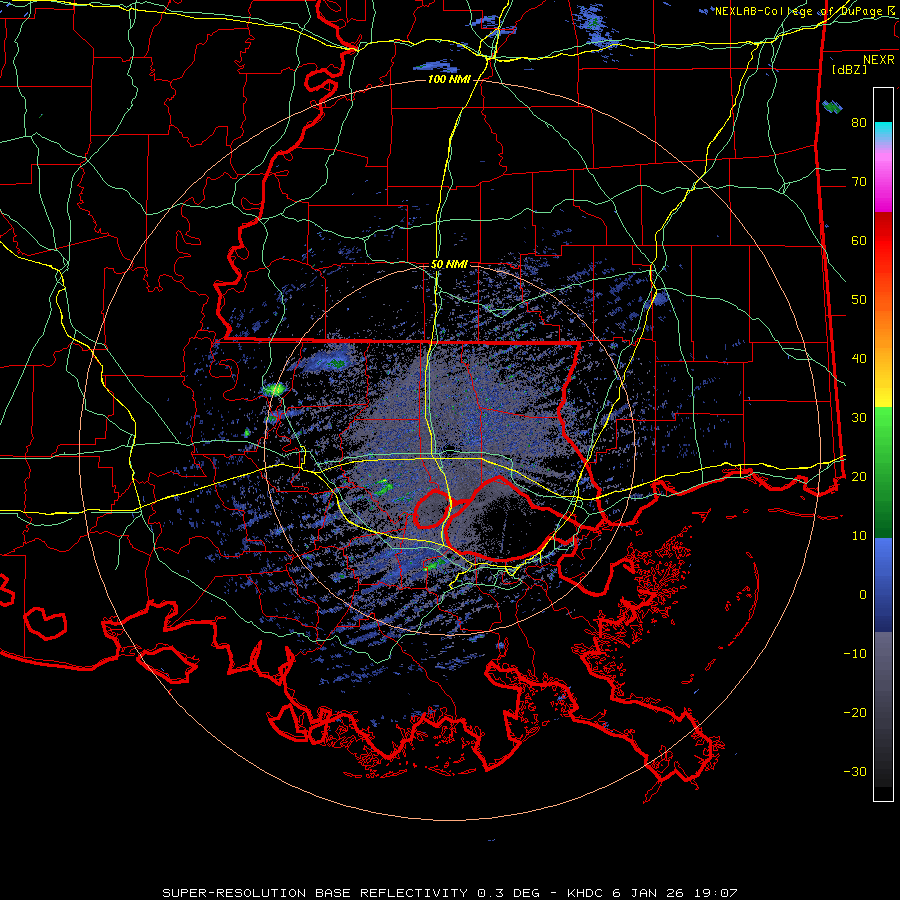Viewport: 900px width, 900px height.
Task: Select the 70 value on the dBZ scale
Action: 859,181
